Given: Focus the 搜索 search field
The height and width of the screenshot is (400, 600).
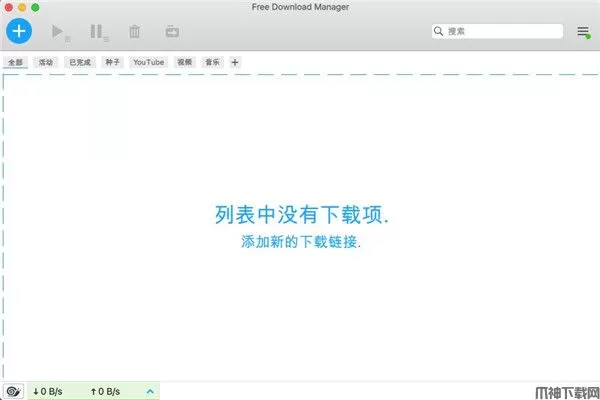Looking at the screenshot, I should click(x=497, y=31).
